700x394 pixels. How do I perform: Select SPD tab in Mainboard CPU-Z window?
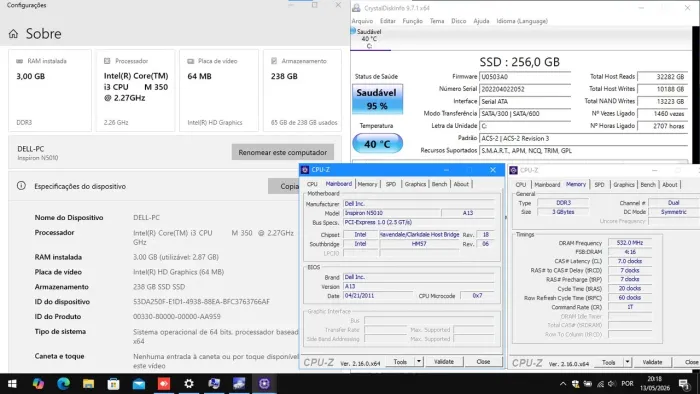tap(391, 184)
